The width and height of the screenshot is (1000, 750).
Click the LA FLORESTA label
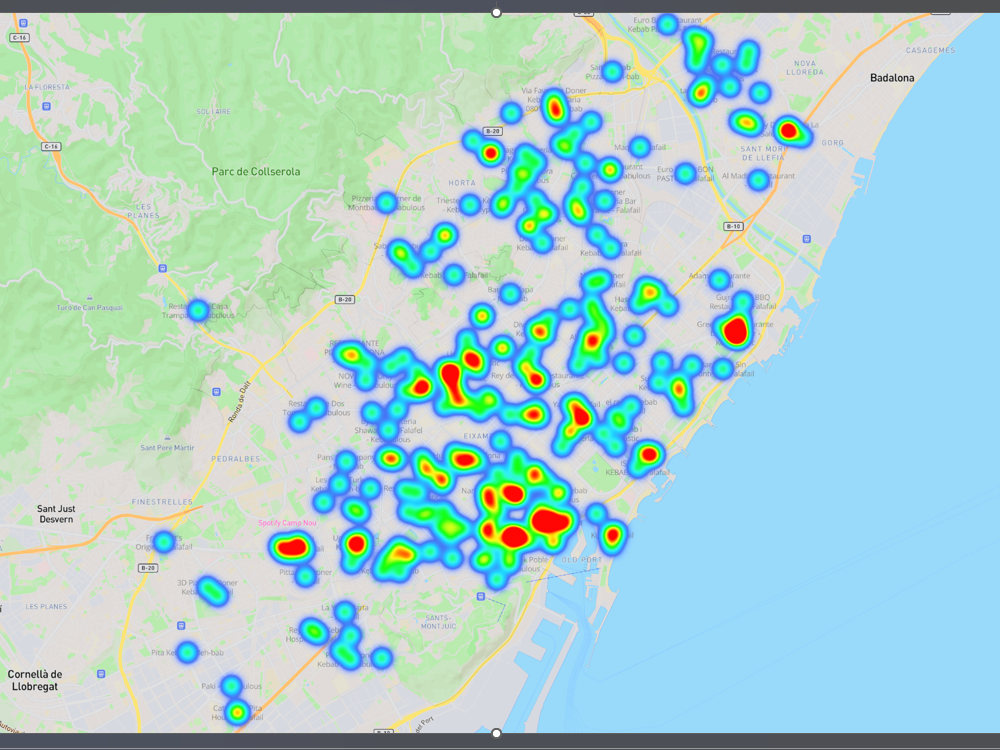click(47, 87)
